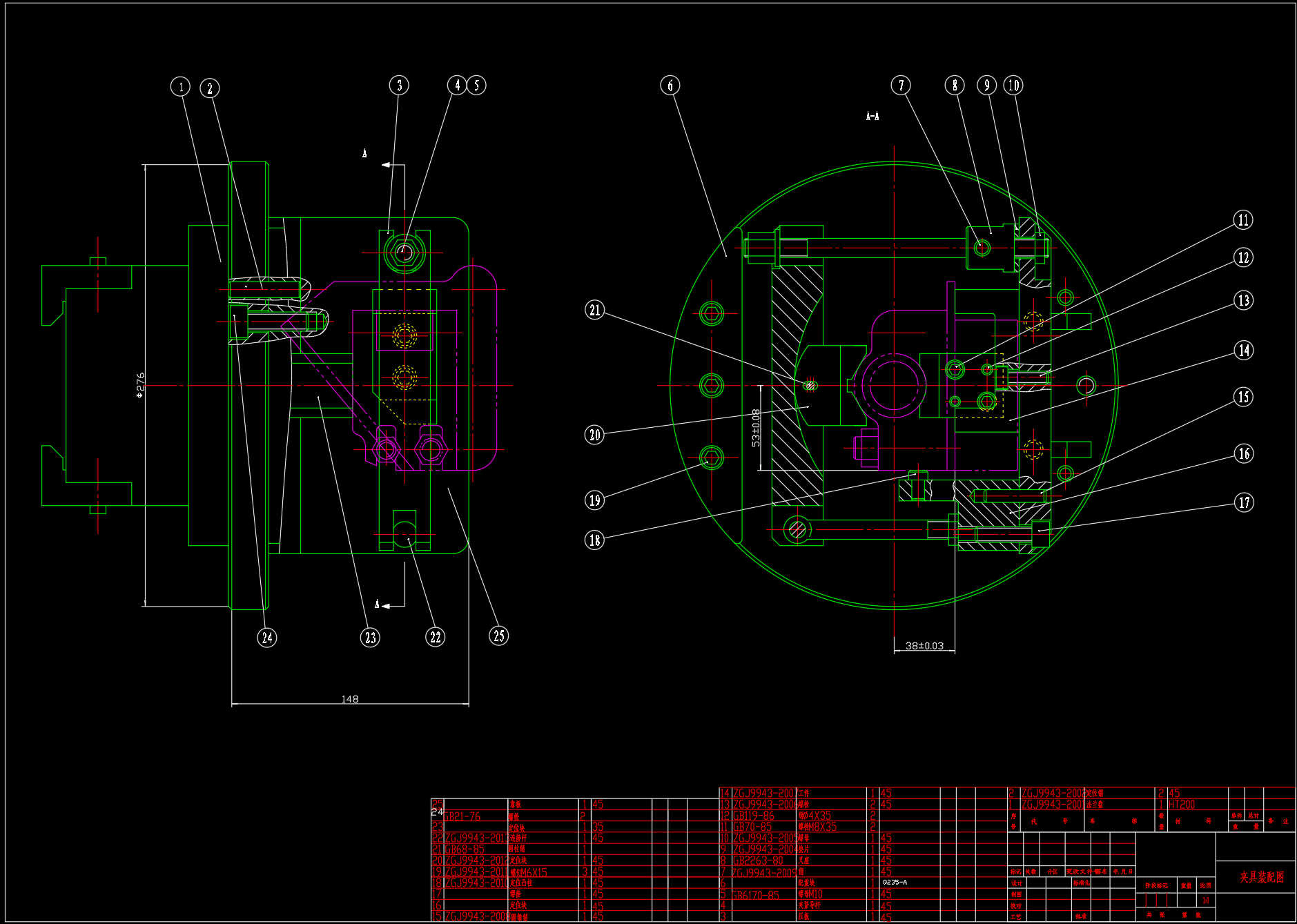Select part balloon number 14

(1244, 351)
